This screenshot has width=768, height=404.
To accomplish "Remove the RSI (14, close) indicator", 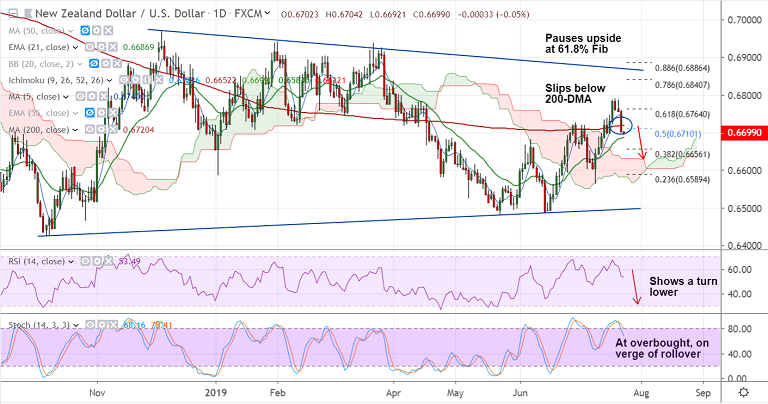I will 109,261.
